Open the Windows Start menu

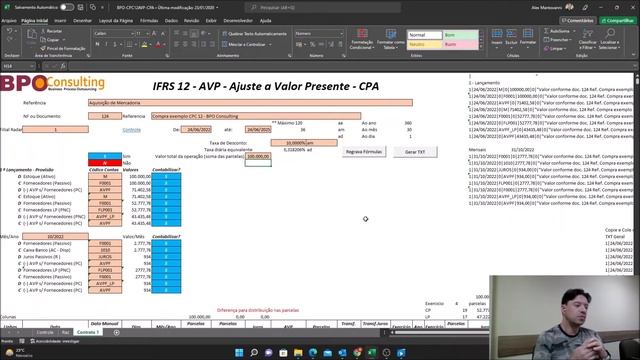(x=239, y=352)
